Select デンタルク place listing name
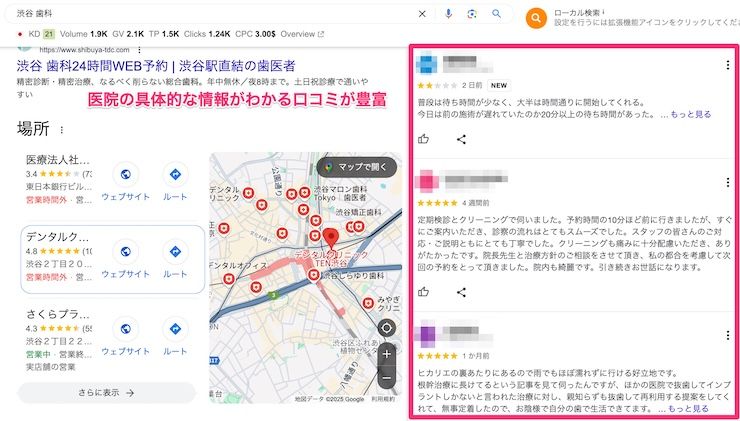The height and width of the screenshot is (421, 740). [x=58, y=236]
